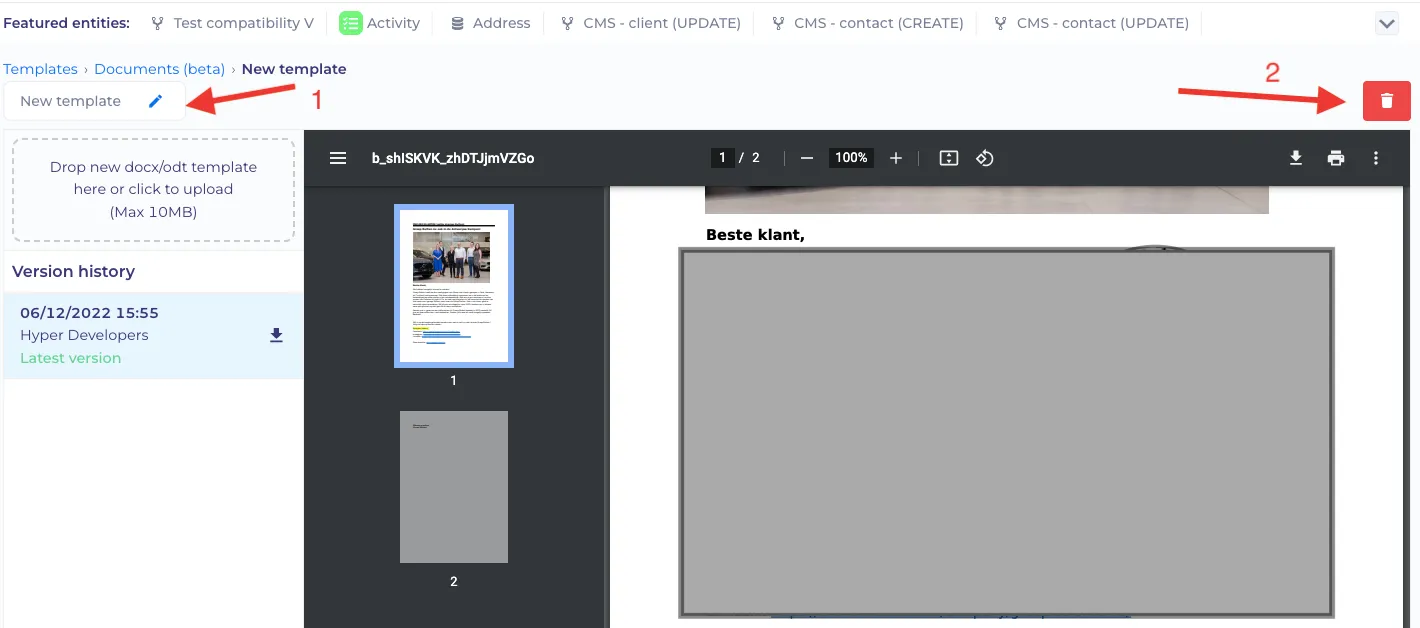Click the Latest version label
Image resolution: width=1420 pixels, height=628 pixels.
click(x=70, y=358)
